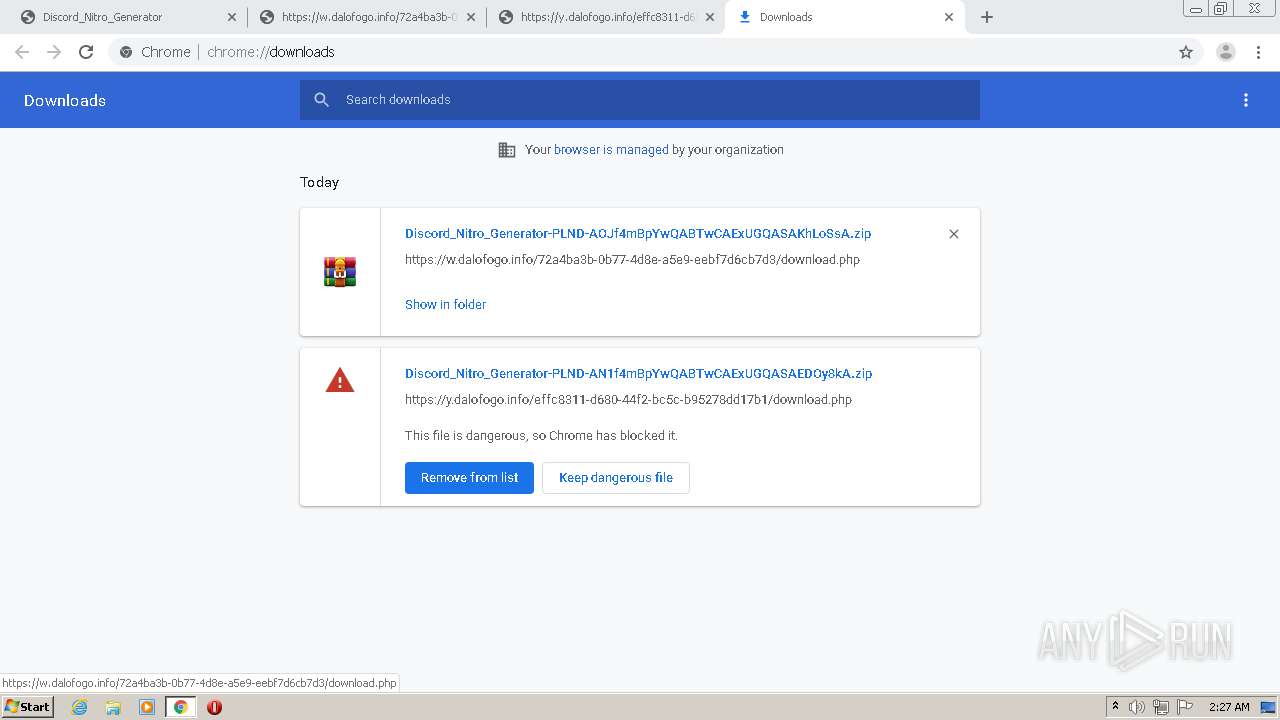
Task: Click the blocked PLND-AN1f4mBpYwQABTwCAExUGQASAEDOy8kA.zip file name
Action: (x=638, y=374)
